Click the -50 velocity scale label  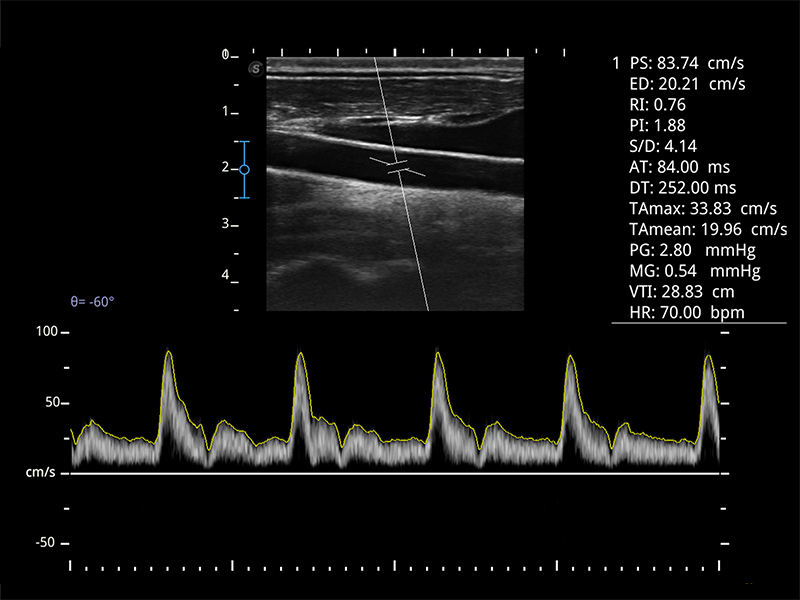click(47, 543)
